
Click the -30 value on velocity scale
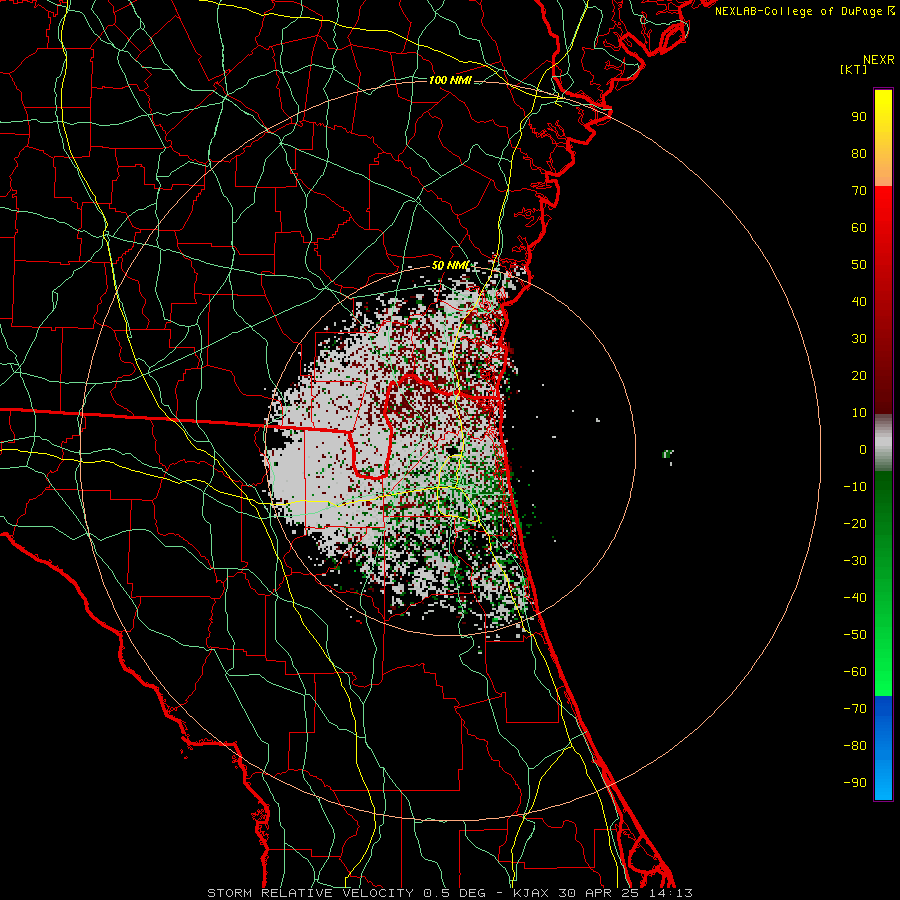855,561
